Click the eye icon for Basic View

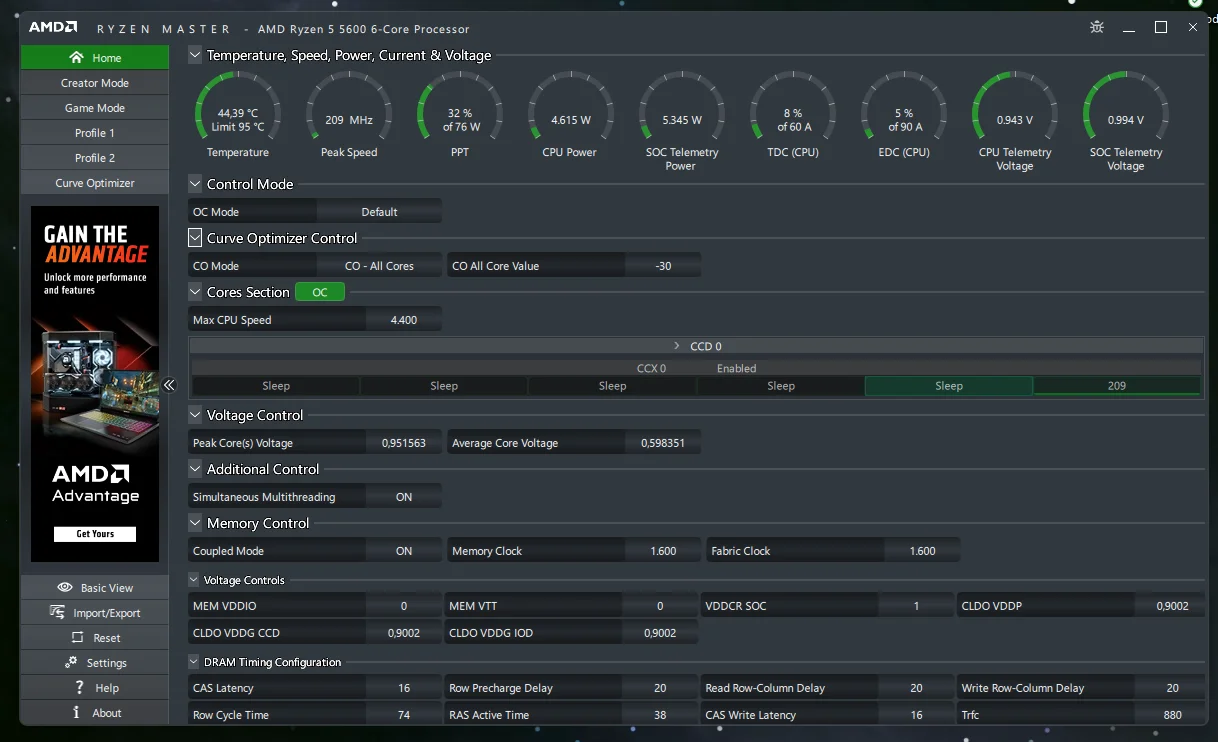tap(65, 588)
